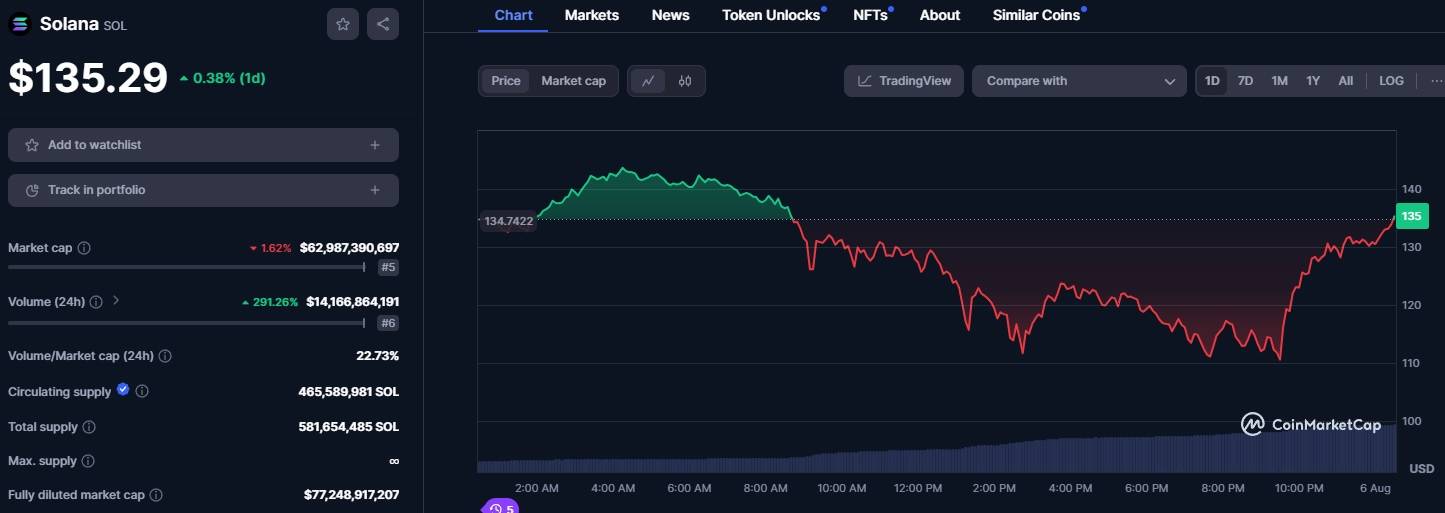Click the $77,248,917,207 value
This screenshot has height=513, width=1445.
coord(351,495)
